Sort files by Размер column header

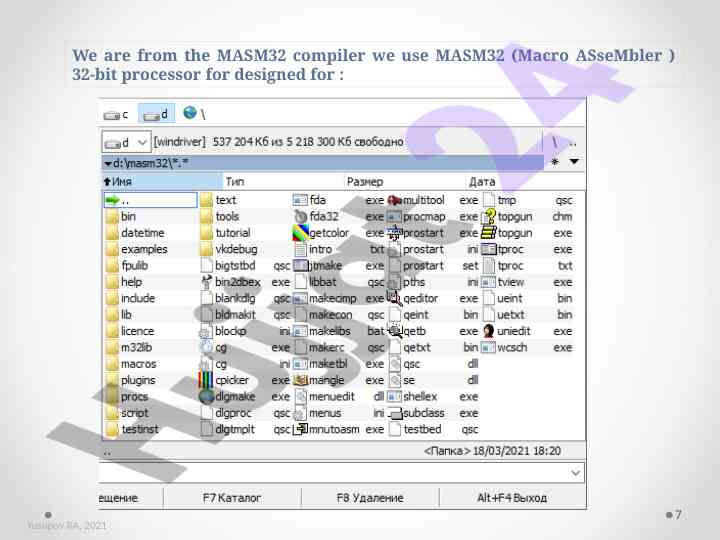tap(358, 182)
